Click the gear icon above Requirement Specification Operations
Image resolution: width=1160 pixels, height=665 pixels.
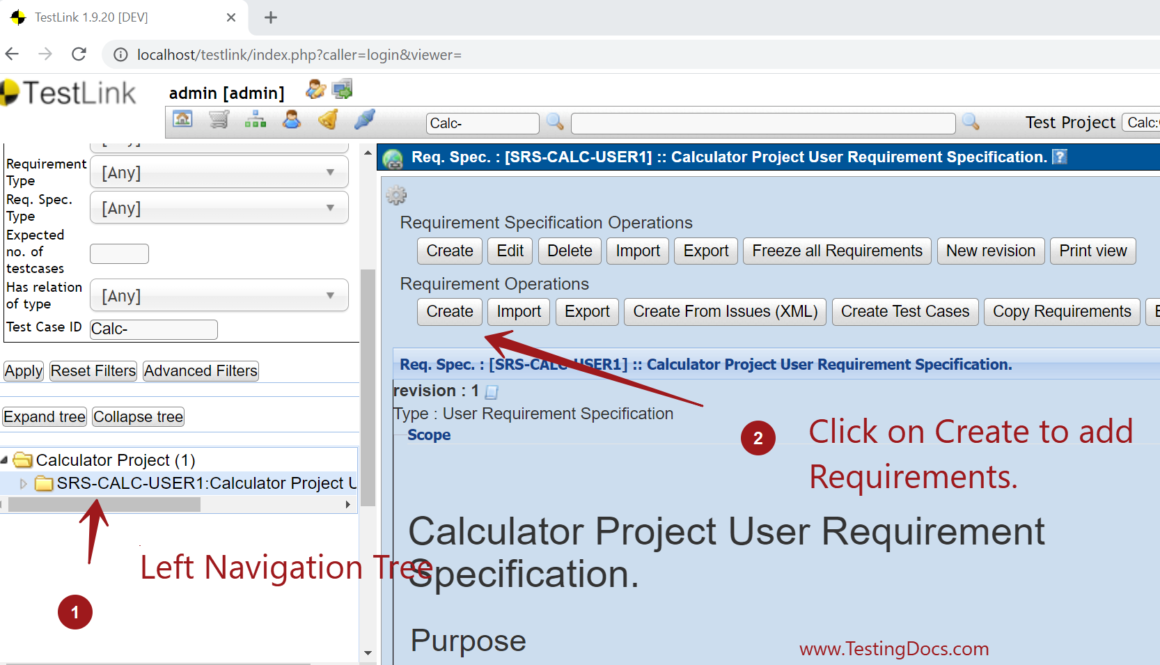[x=396, y=196]
